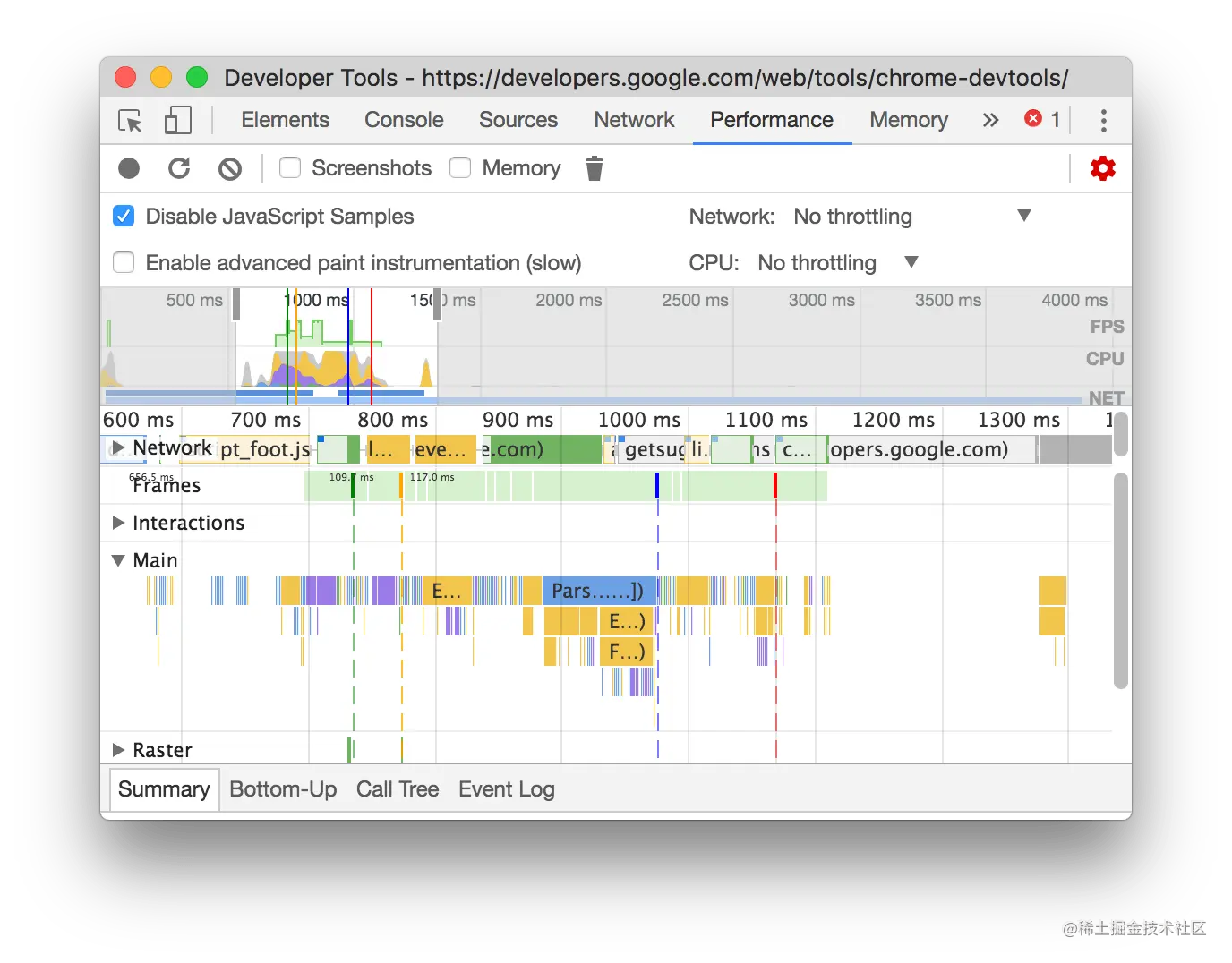This screenshot has height=963, width=1232.
Task: Select the E...) block under Pars
Action: [x=627, y=621]
